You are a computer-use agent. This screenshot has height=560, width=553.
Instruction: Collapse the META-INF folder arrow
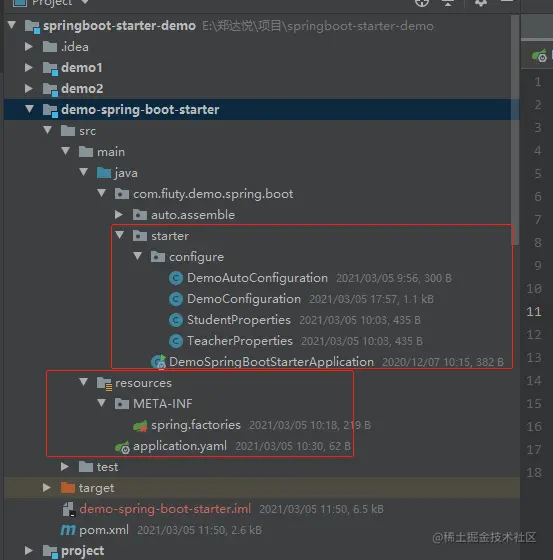click(102, 403)
